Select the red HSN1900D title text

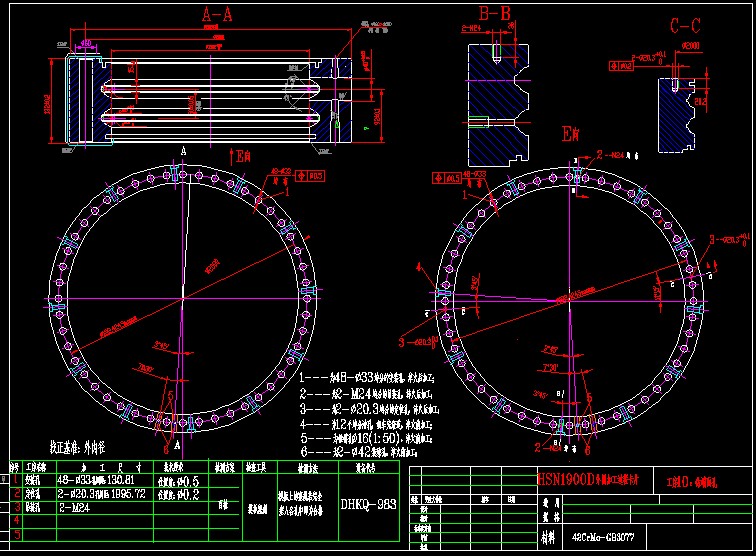point(588,479)
